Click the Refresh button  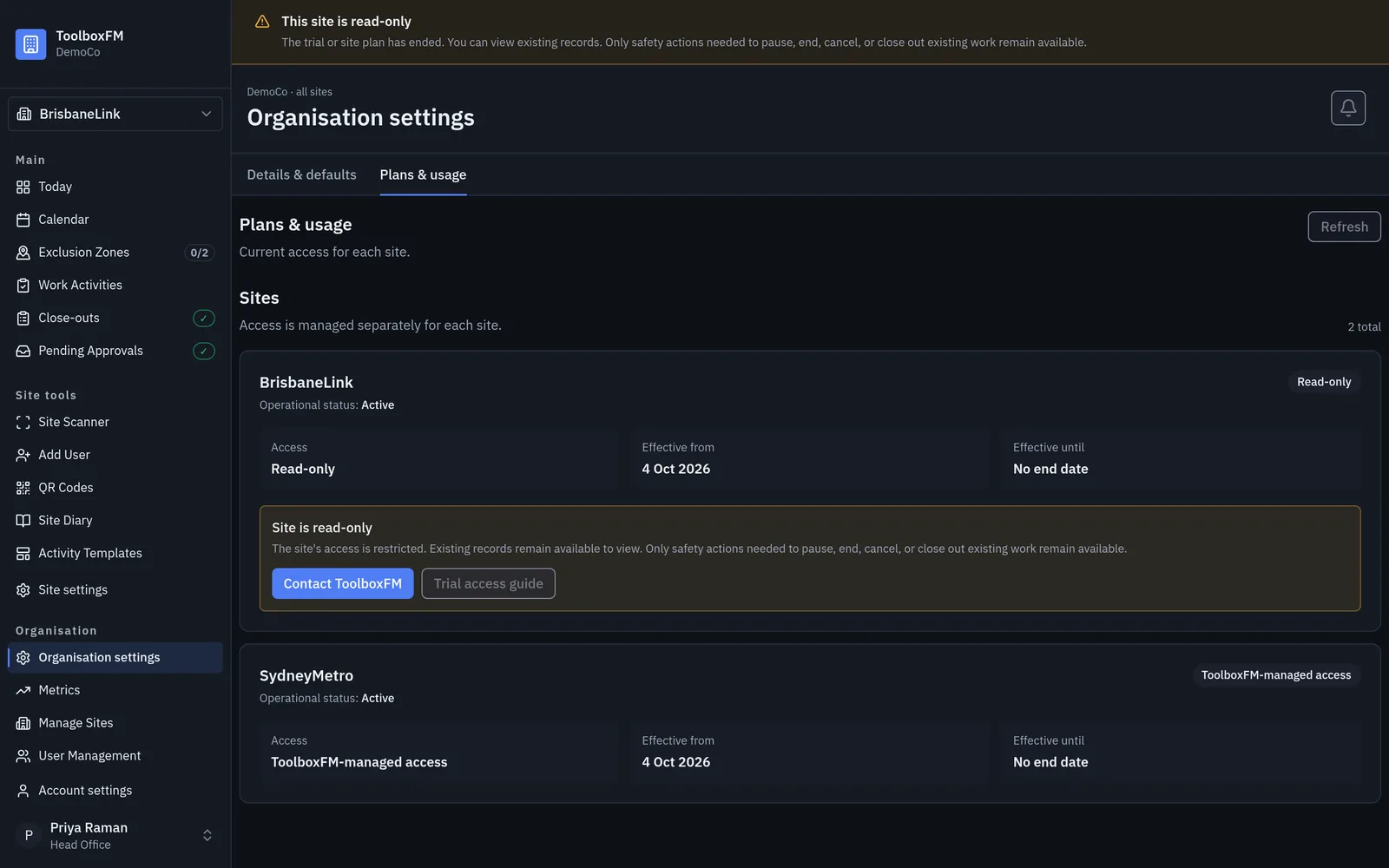pyautogui.click(x=1344, y=227)
